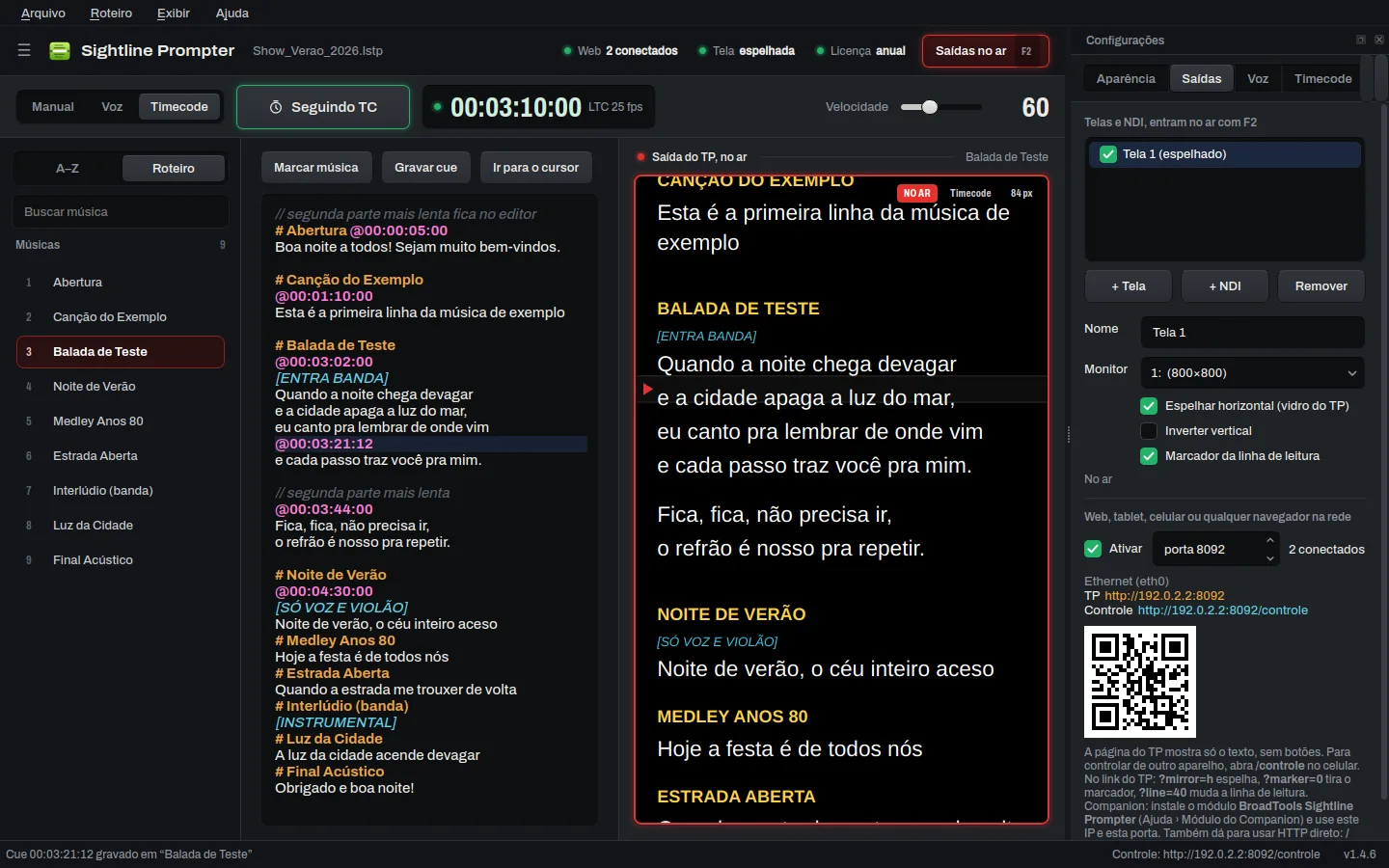Increase the port number with up arrow
1389x868 pixels.
click(1270, 541)
